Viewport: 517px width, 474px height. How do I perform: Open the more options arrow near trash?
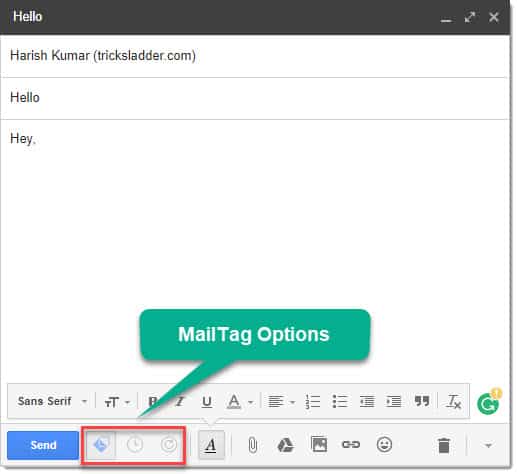tap(488, 445)
